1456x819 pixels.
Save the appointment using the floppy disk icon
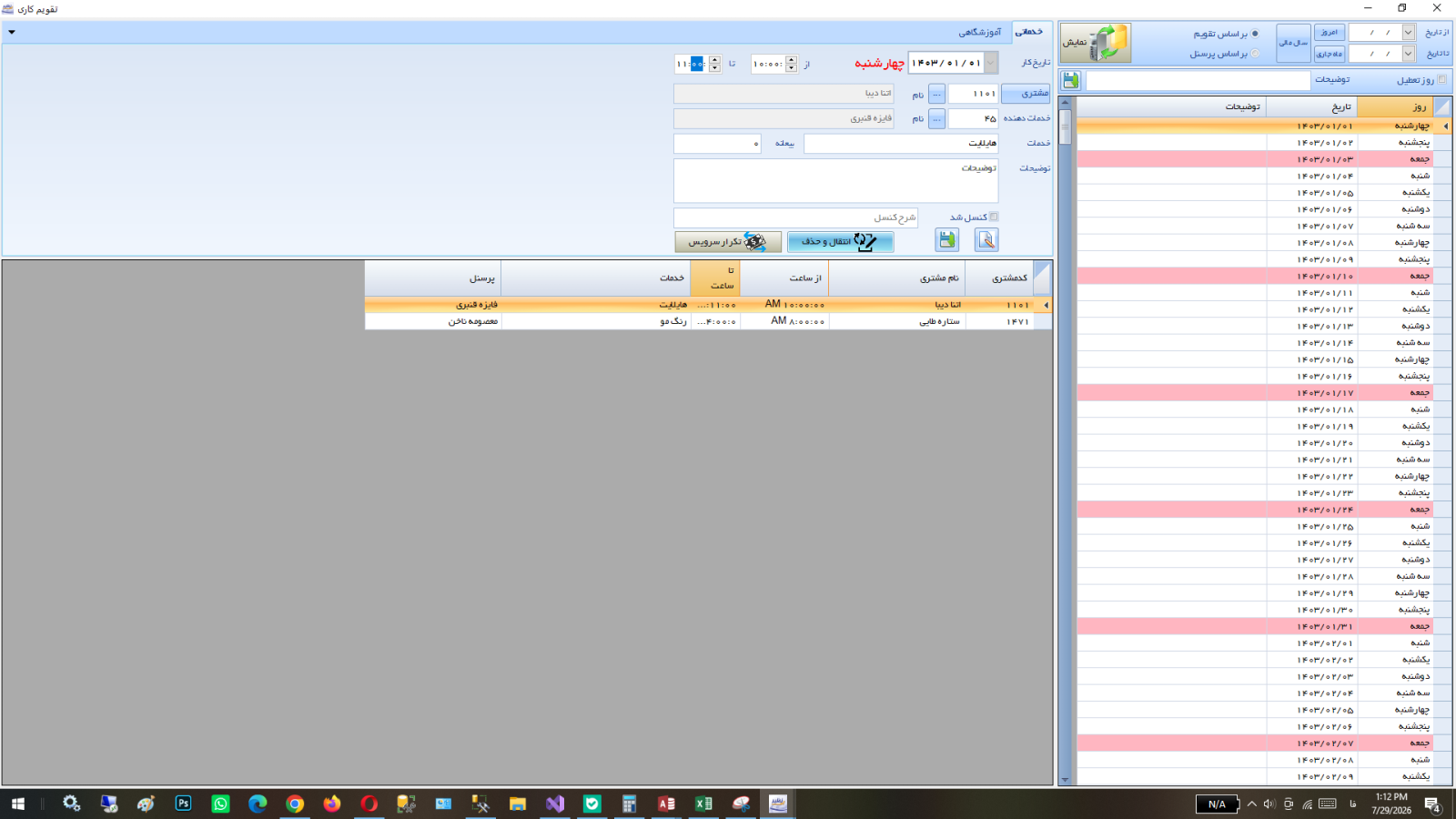(947, 239)
